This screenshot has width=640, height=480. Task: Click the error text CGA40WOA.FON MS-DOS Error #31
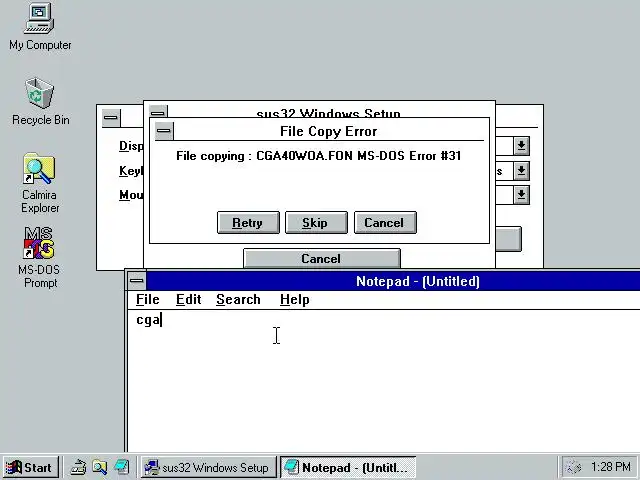coord(359,156)
